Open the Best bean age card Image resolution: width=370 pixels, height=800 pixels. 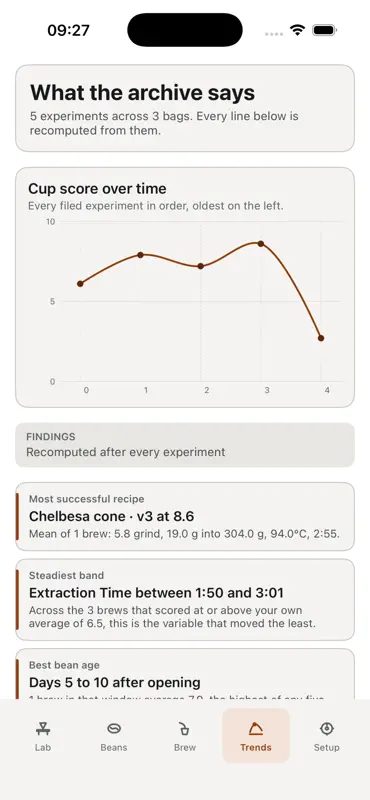pos(185,674)
